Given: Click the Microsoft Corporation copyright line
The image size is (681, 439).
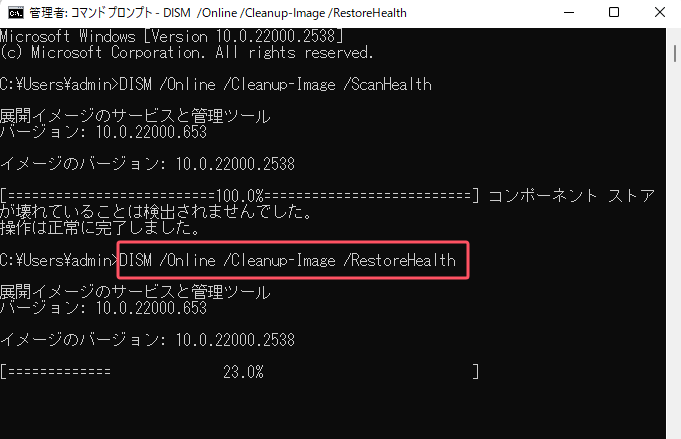Looking at the screenshot, I should pyautogui.click(x=187, y=52).
